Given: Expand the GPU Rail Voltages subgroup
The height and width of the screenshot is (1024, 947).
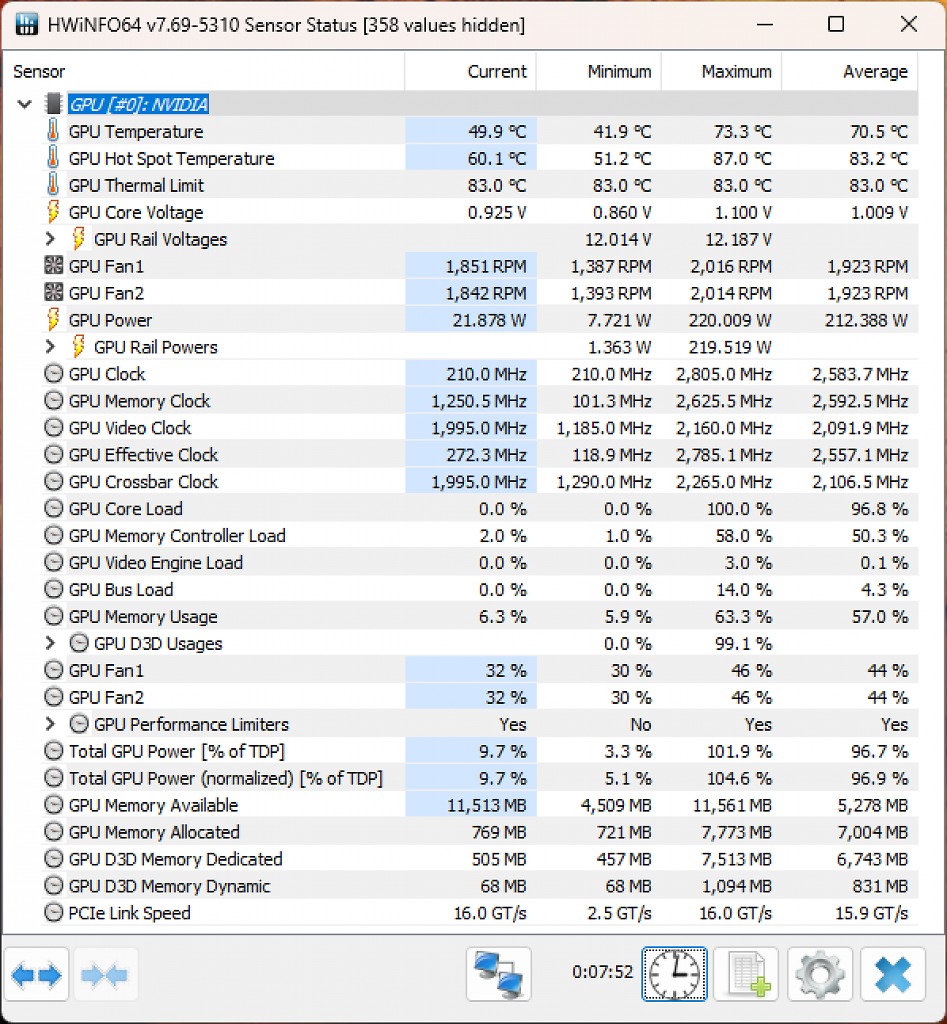Looking at the screenshot, I should tap(50, 239).
